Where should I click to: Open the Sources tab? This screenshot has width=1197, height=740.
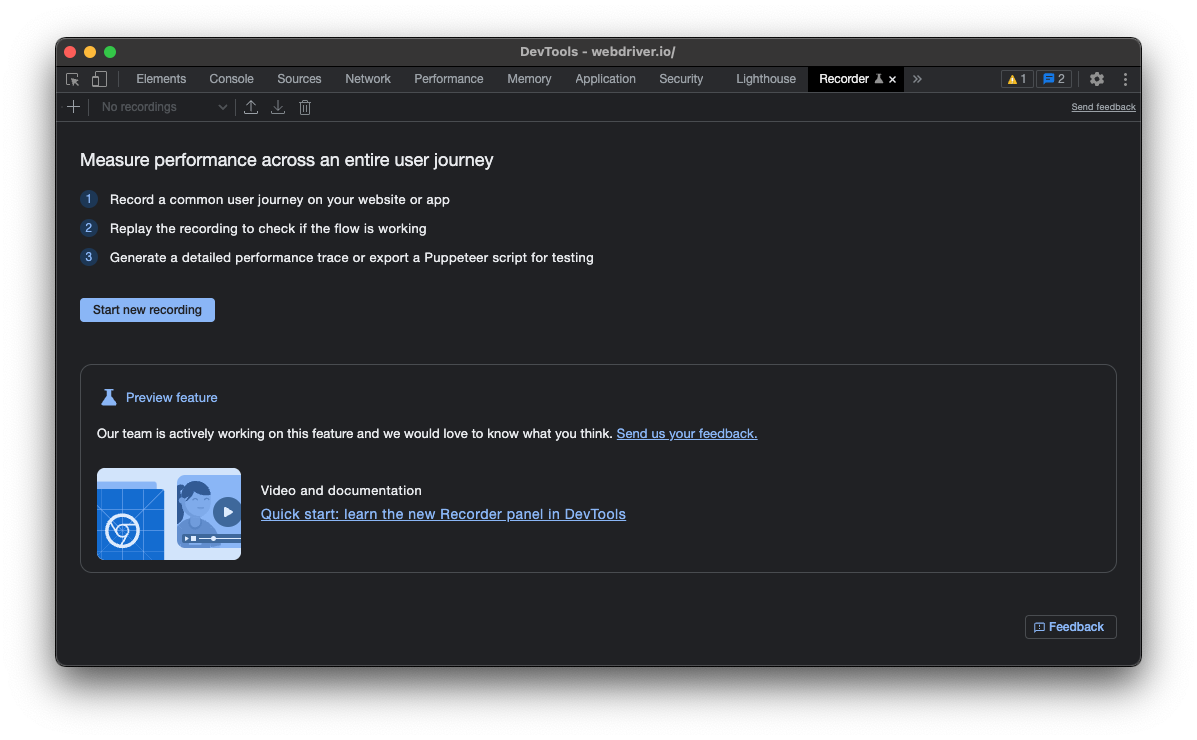coord(299,79)
